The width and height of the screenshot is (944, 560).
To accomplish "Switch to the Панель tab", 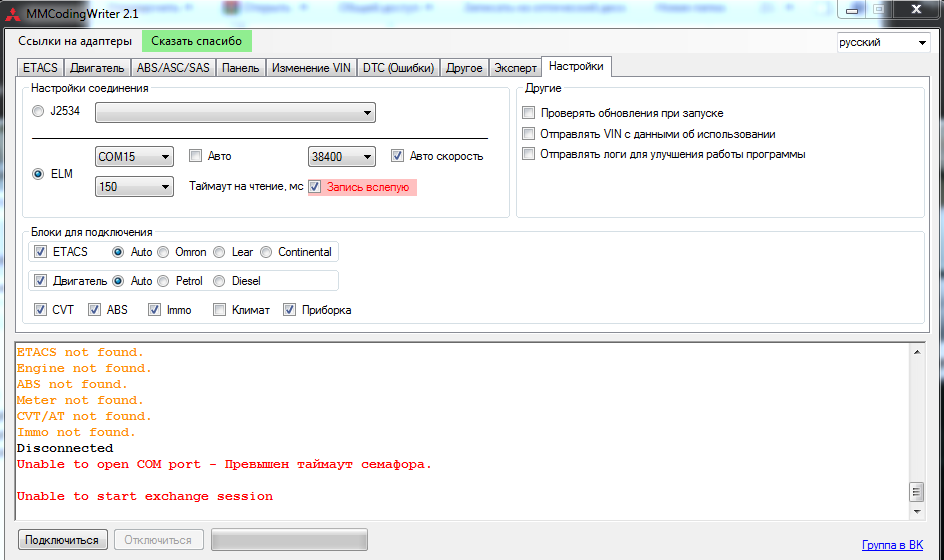I will 240,68.
